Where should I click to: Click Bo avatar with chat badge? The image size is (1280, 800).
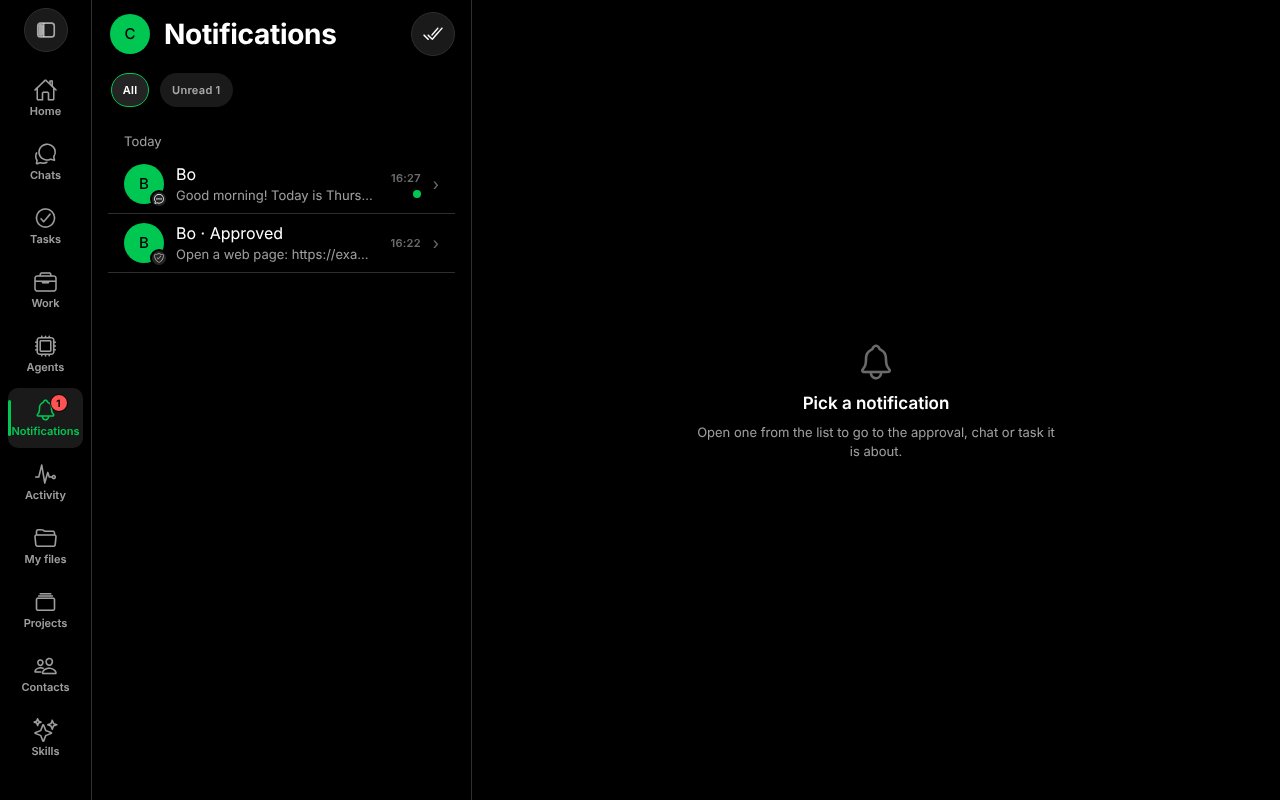click(144, 184)
